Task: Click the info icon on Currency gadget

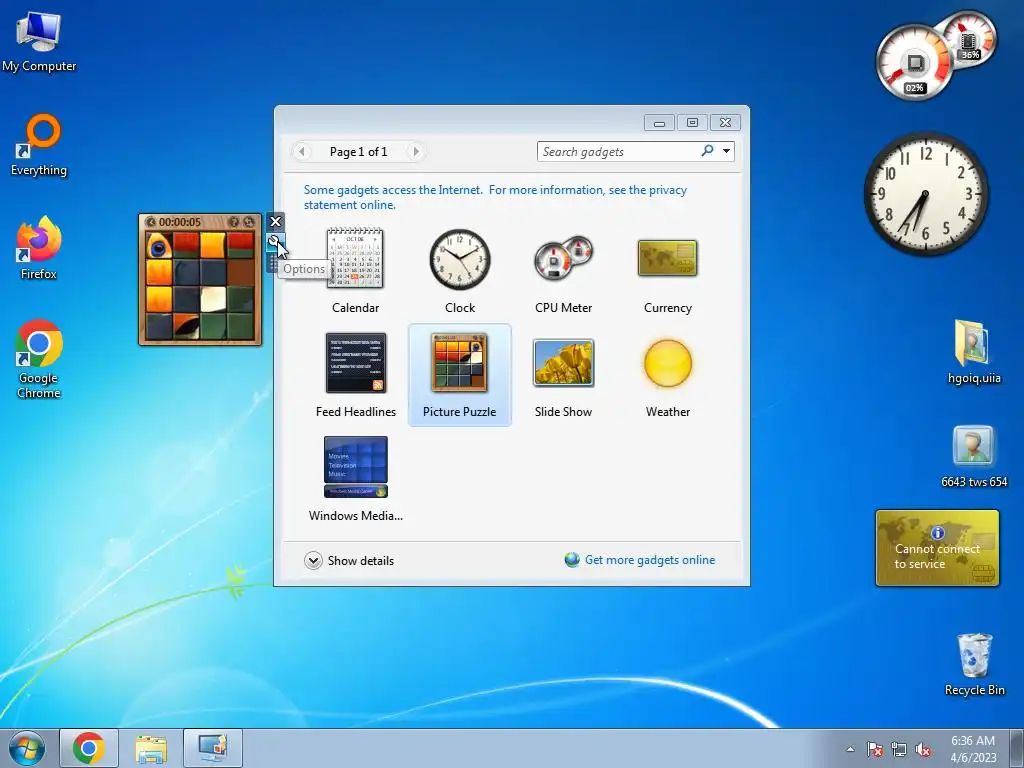Action: 938,533
